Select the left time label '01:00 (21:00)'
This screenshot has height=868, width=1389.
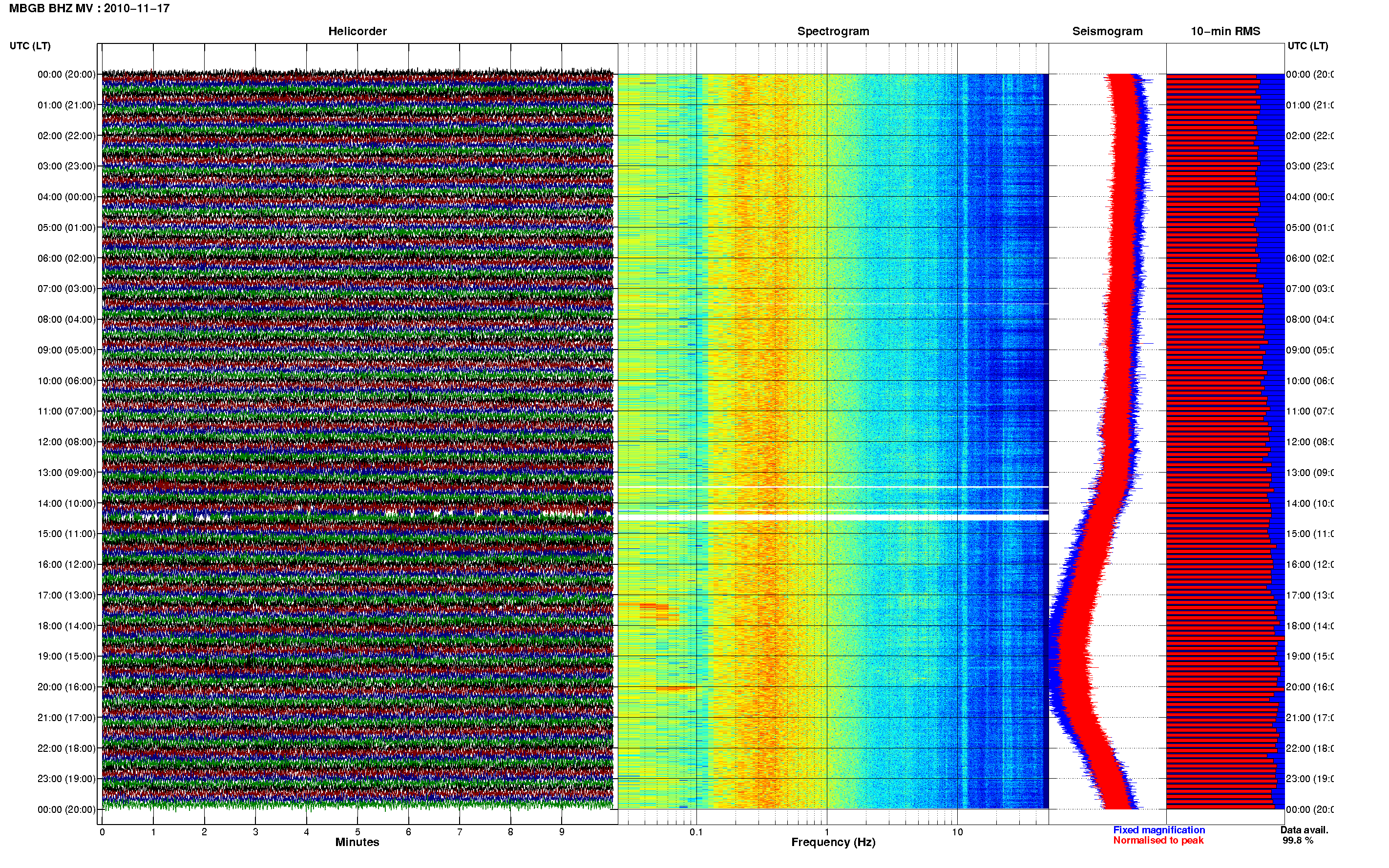tap(66, 105)
